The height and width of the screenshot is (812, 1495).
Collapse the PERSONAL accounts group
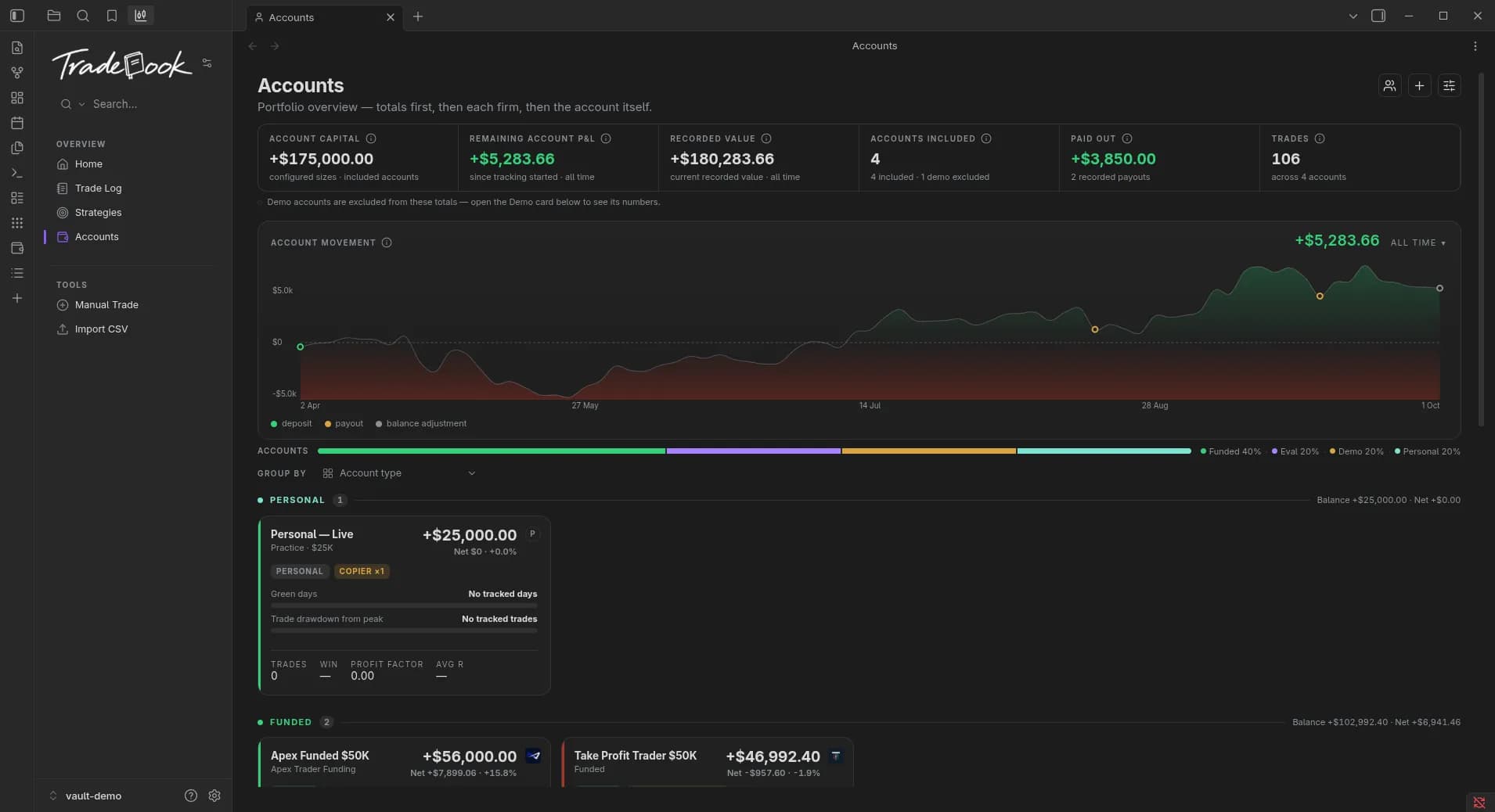point(297,500)
